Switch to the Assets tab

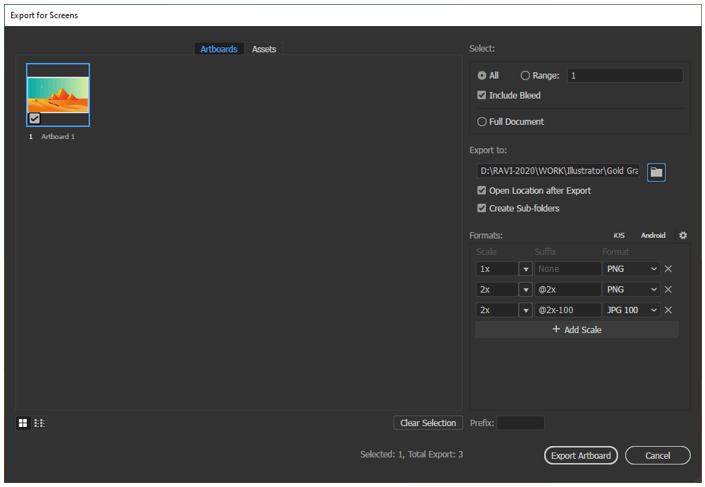(264, 49)
